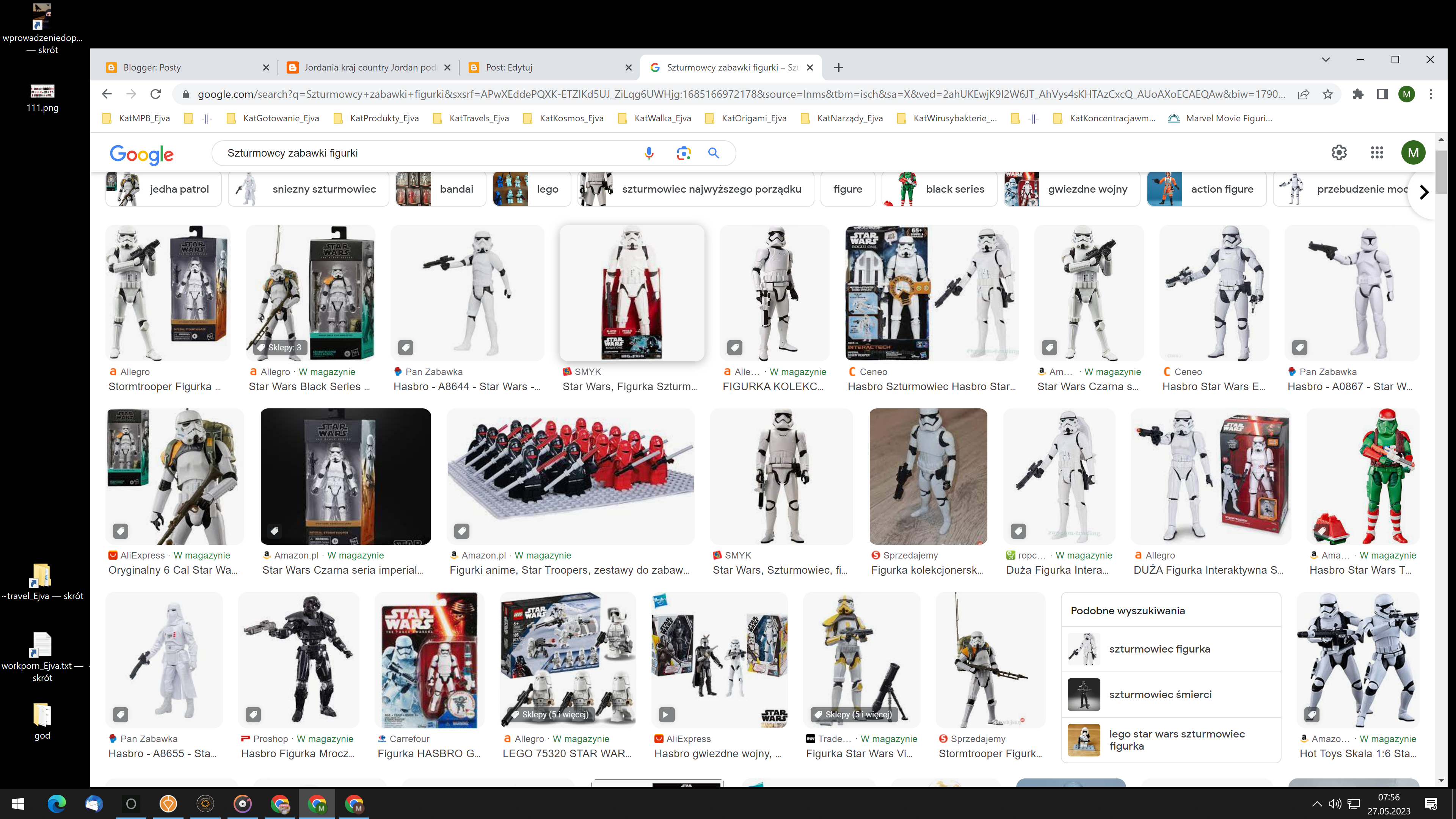Open the red LEGO troopers anime figurki image
The height and width of the screenshot is (819, 1456).
570,477
